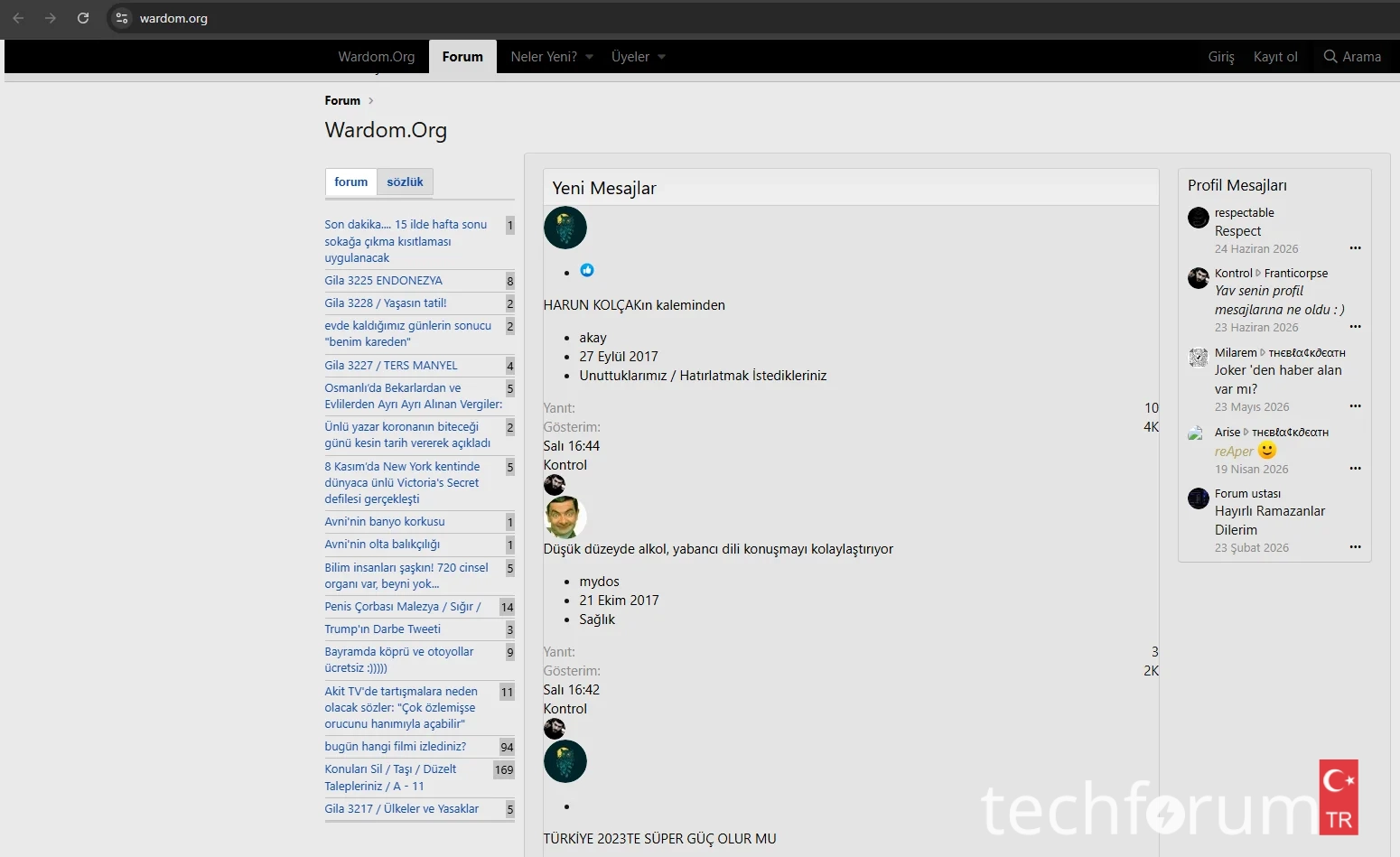This screenshot has width=1400, height=857.
Task: Open options dots for respectable's Respect message
Action: coord(1355,248)
